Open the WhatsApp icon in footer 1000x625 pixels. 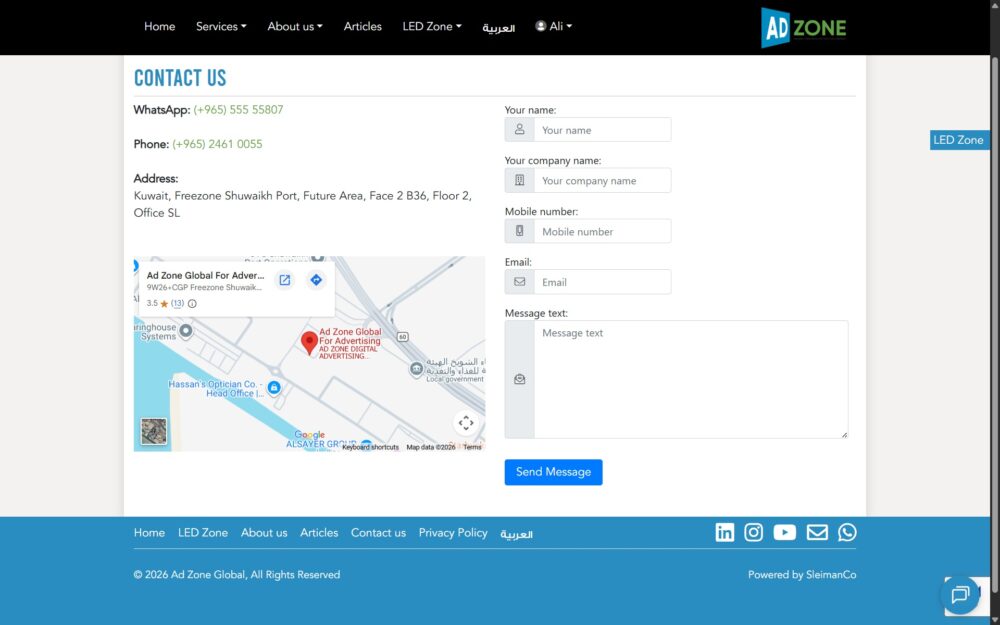[847, 532]
